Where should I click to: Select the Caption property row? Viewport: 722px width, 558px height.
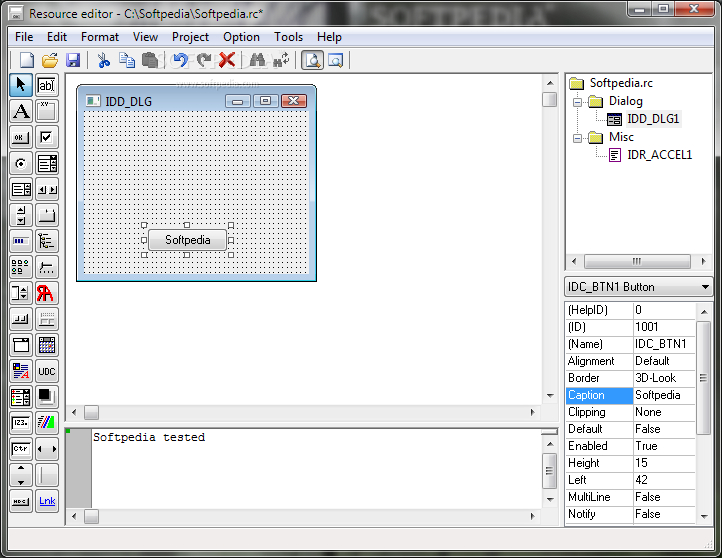(x=630, y=395)
